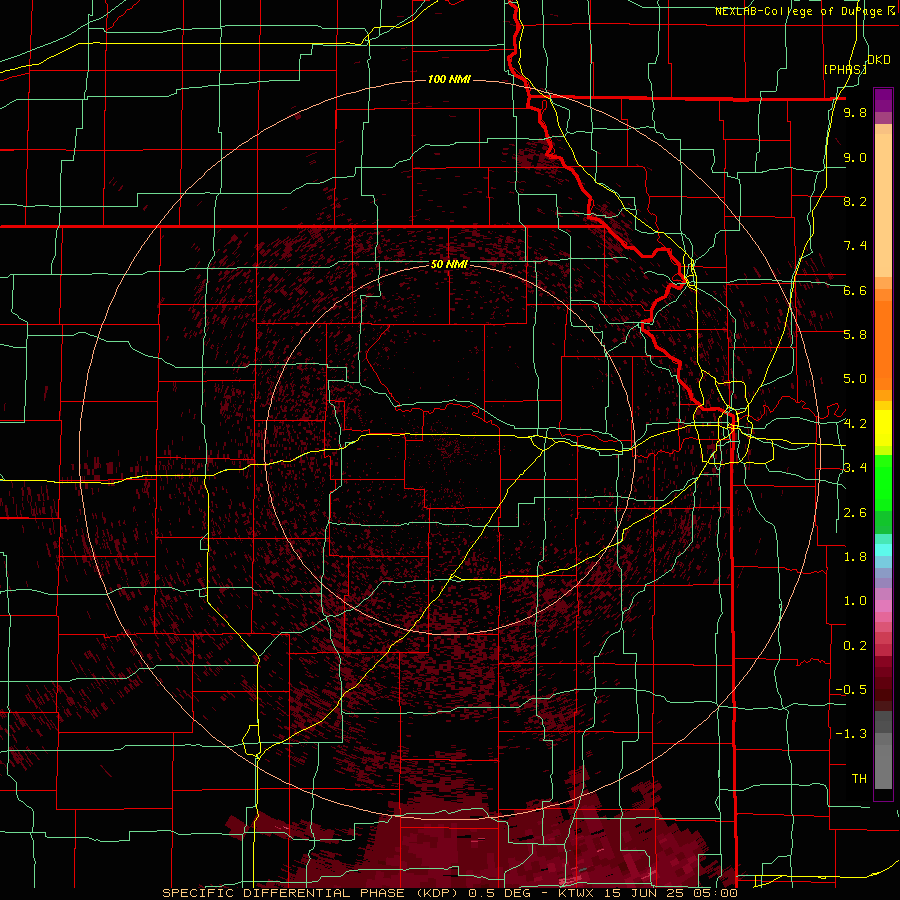The image size is (900, 900).
Task: Pick the purple segment at the top of the color bar
Action: coord(883,100)
